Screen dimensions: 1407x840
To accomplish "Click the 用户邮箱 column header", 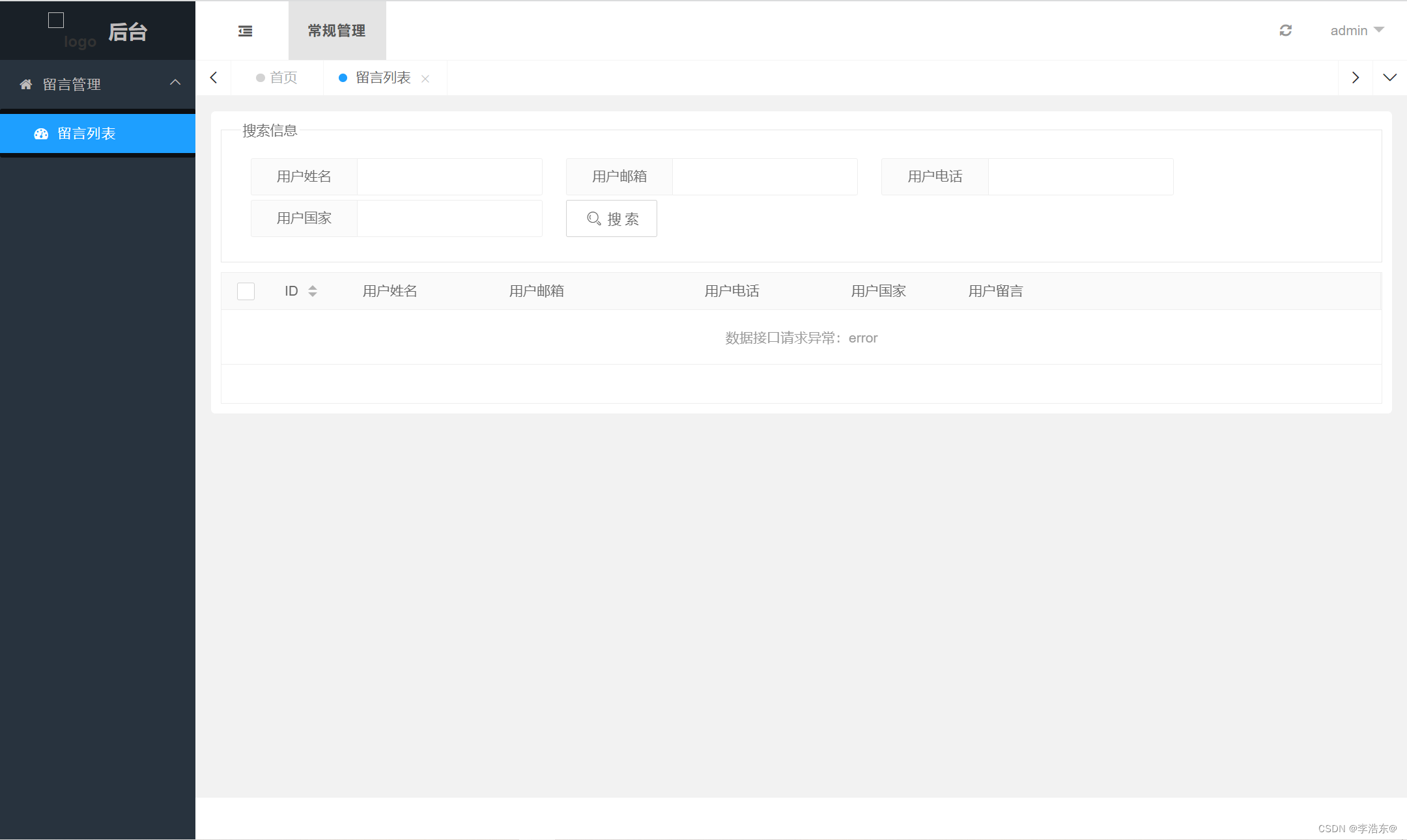I will pos(537,291).
